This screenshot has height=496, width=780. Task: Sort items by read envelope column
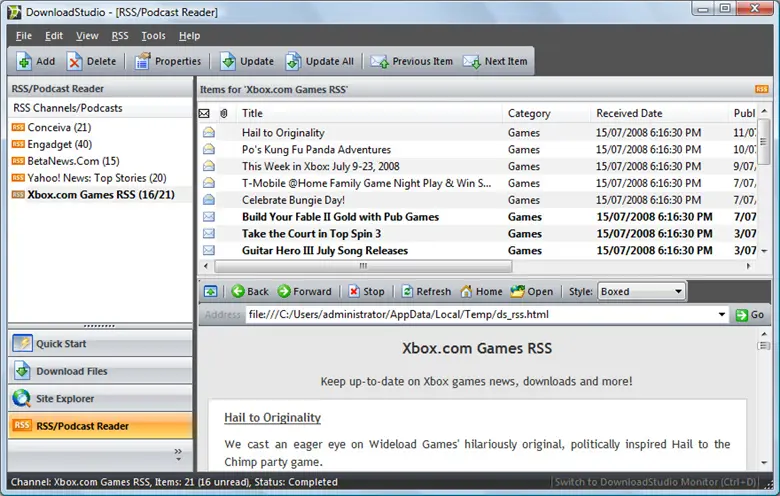click(x=205, y=113)
